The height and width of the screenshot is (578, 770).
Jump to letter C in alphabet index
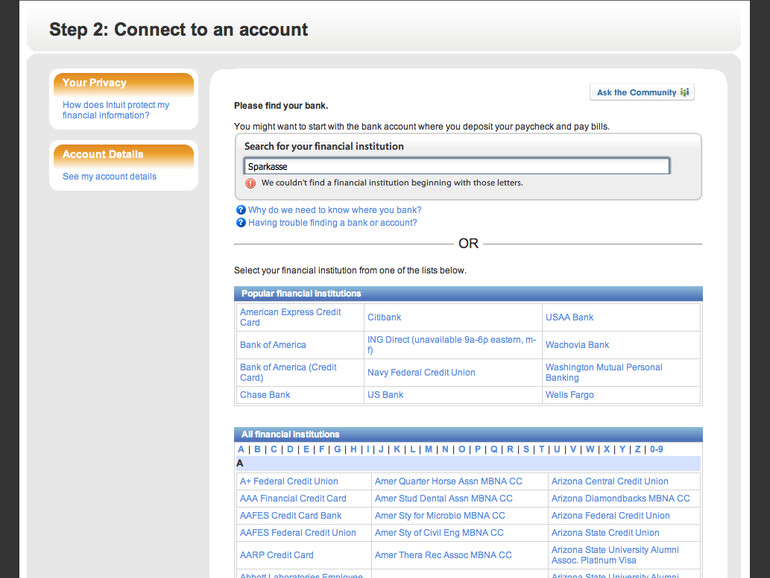tap(274, 449)
